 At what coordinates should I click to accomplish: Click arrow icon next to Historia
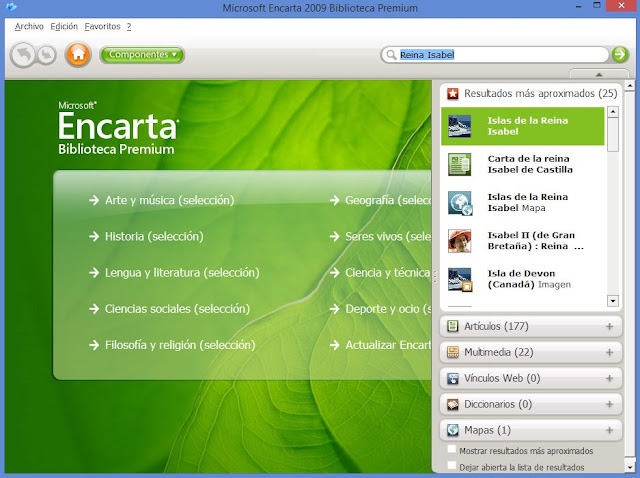coord(94,236)
